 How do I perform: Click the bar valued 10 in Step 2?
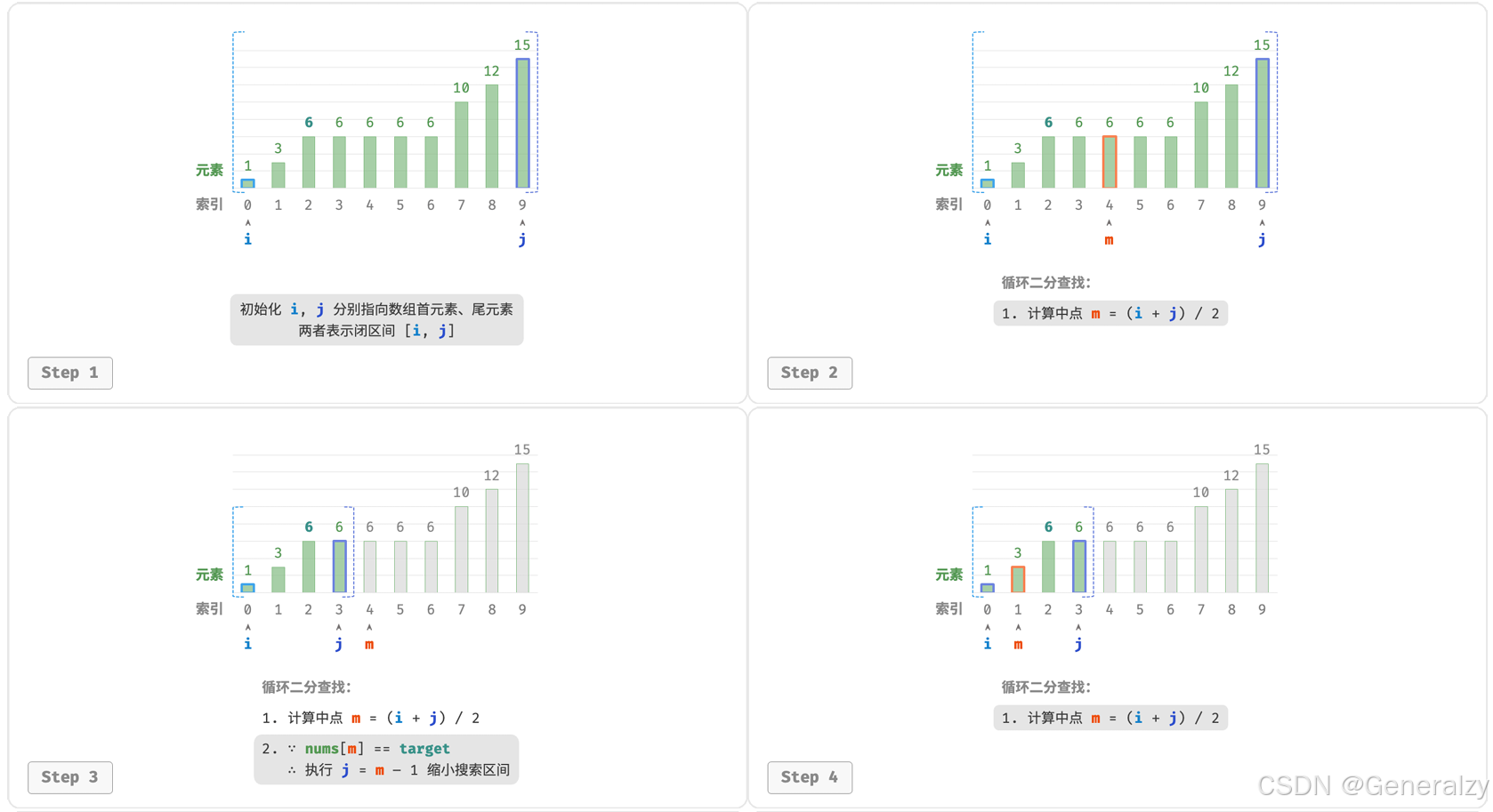click(1201, 145)
